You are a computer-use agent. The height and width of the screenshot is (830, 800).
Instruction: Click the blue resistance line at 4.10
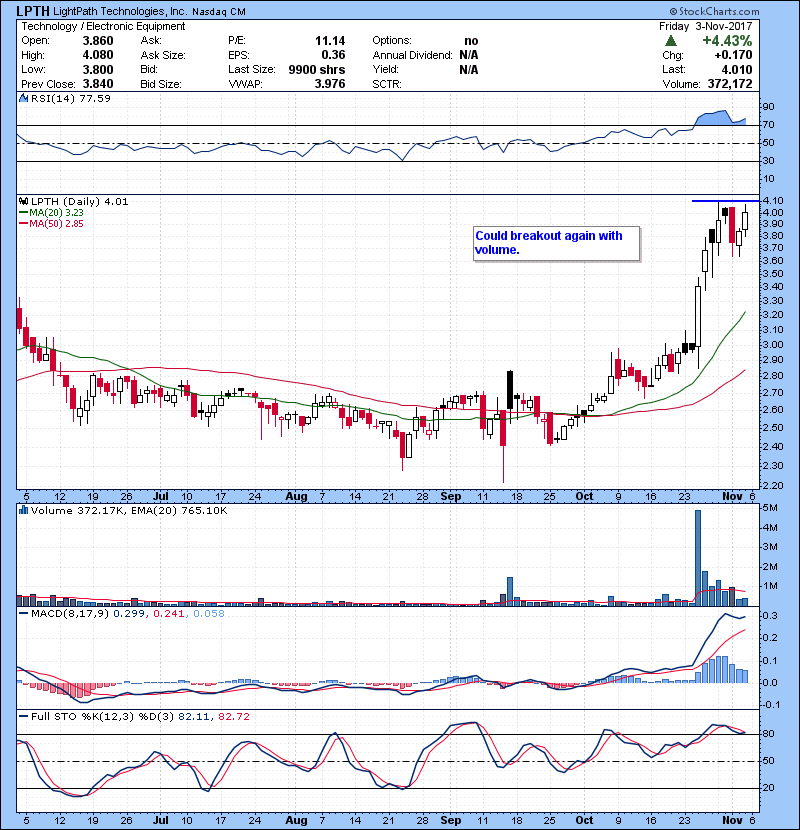click(x=725, y=201)
